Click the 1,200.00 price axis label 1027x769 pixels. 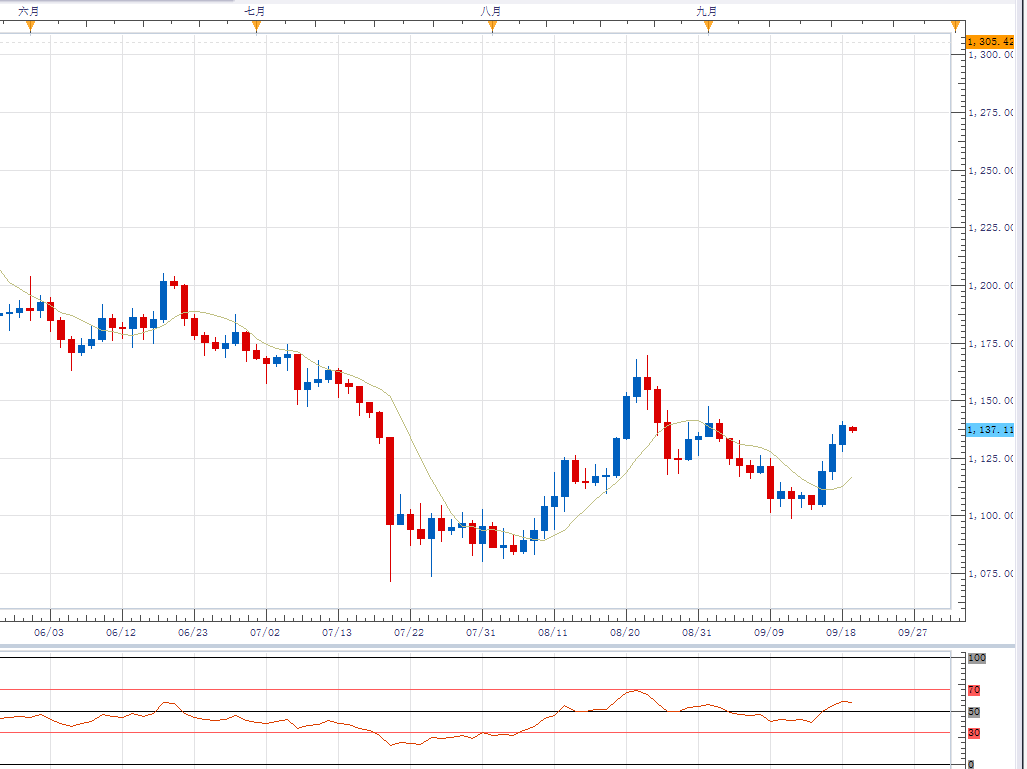990,286
